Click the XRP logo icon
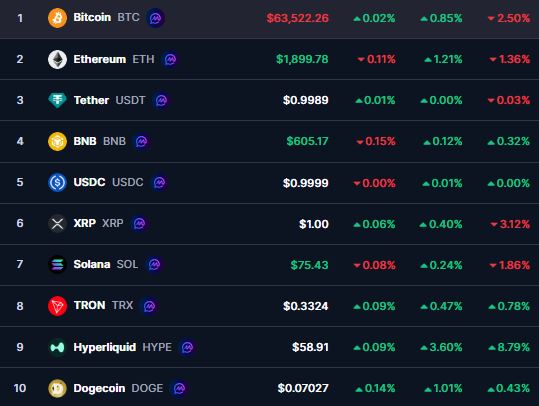 [57, 223]
